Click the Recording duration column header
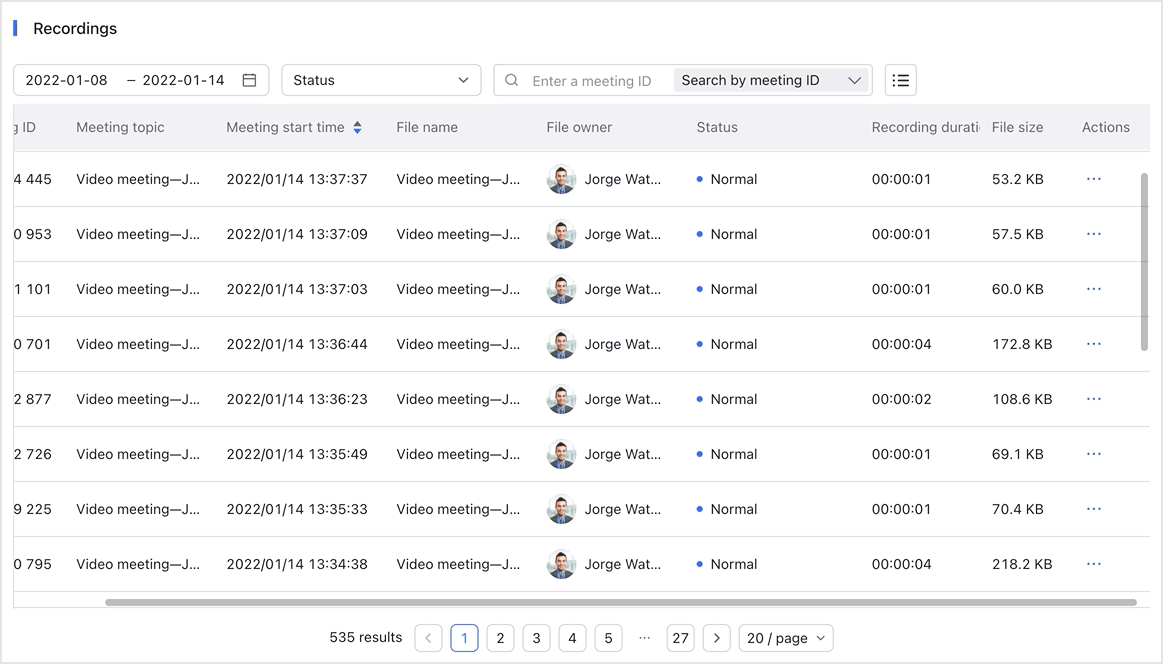Viewport: 1163px width, 664px height. point(926,128)
